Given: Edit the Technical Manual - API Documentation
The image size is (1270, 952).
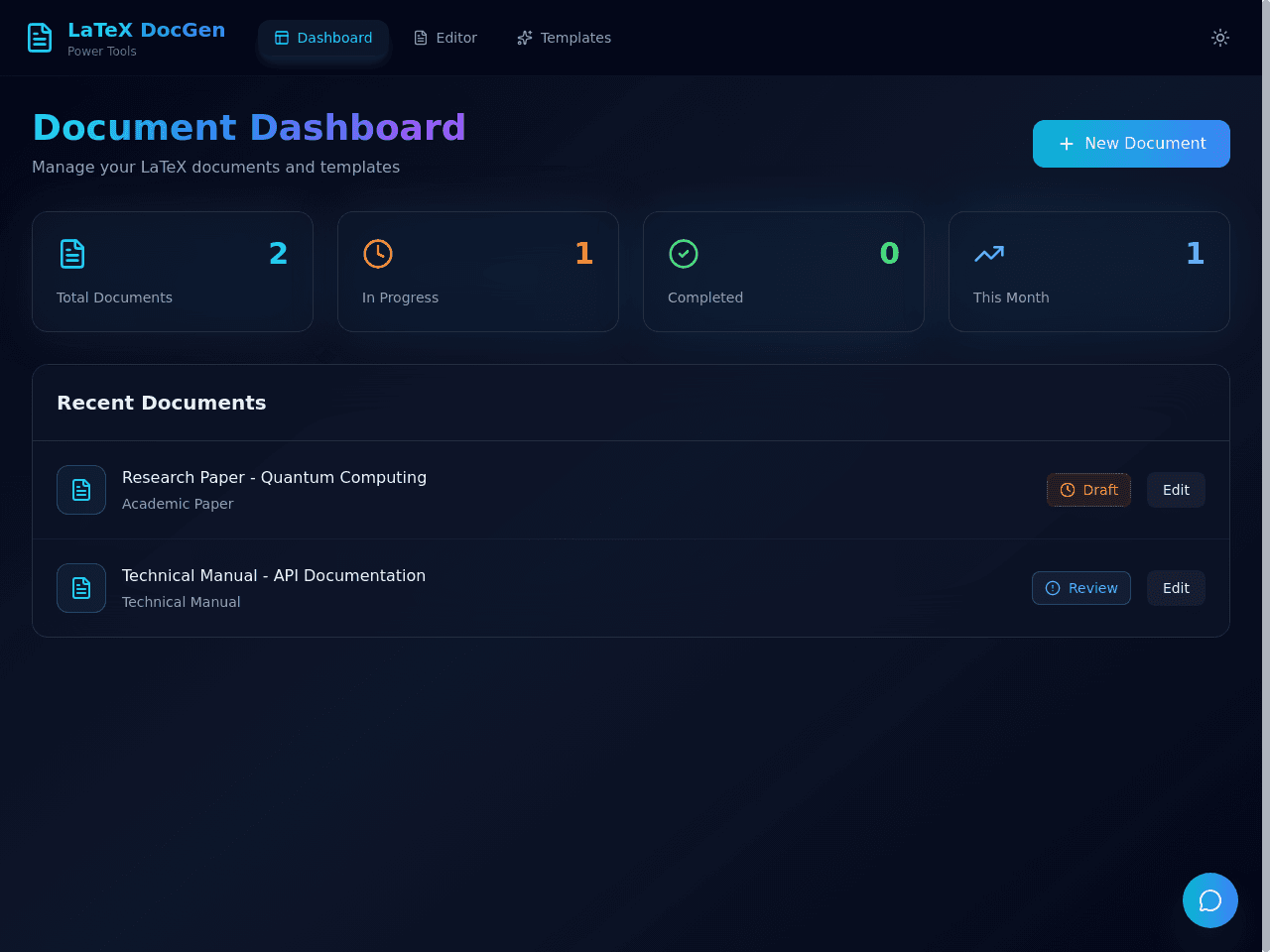Looking at the screenshot, I should [x=1176, y=588].
